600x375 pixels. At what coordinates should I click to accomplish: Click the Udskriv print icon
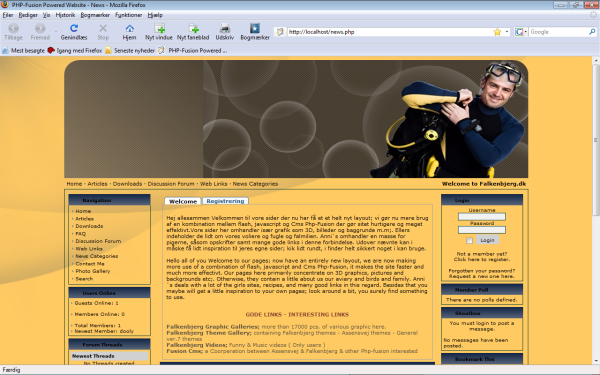[x=225, y=28]
